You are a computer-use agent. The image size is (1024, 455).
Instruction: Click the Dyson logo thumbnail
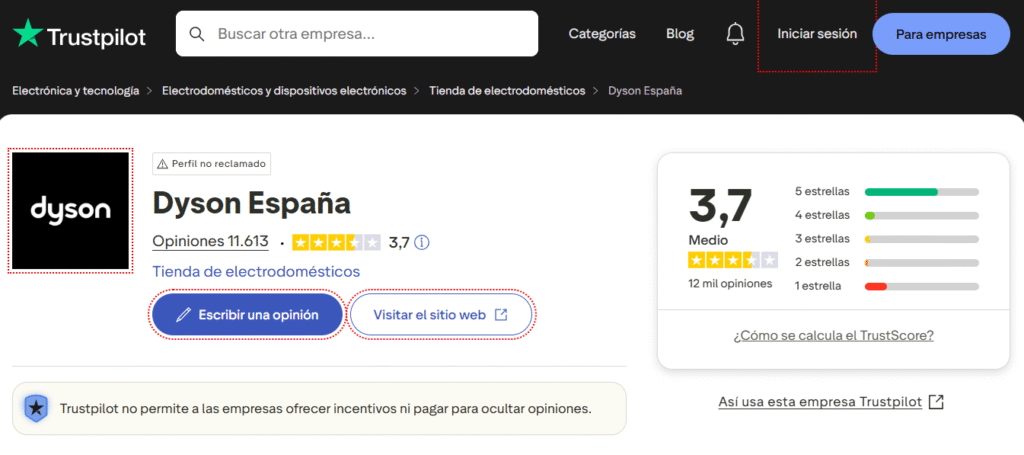(x=70, y=210)
